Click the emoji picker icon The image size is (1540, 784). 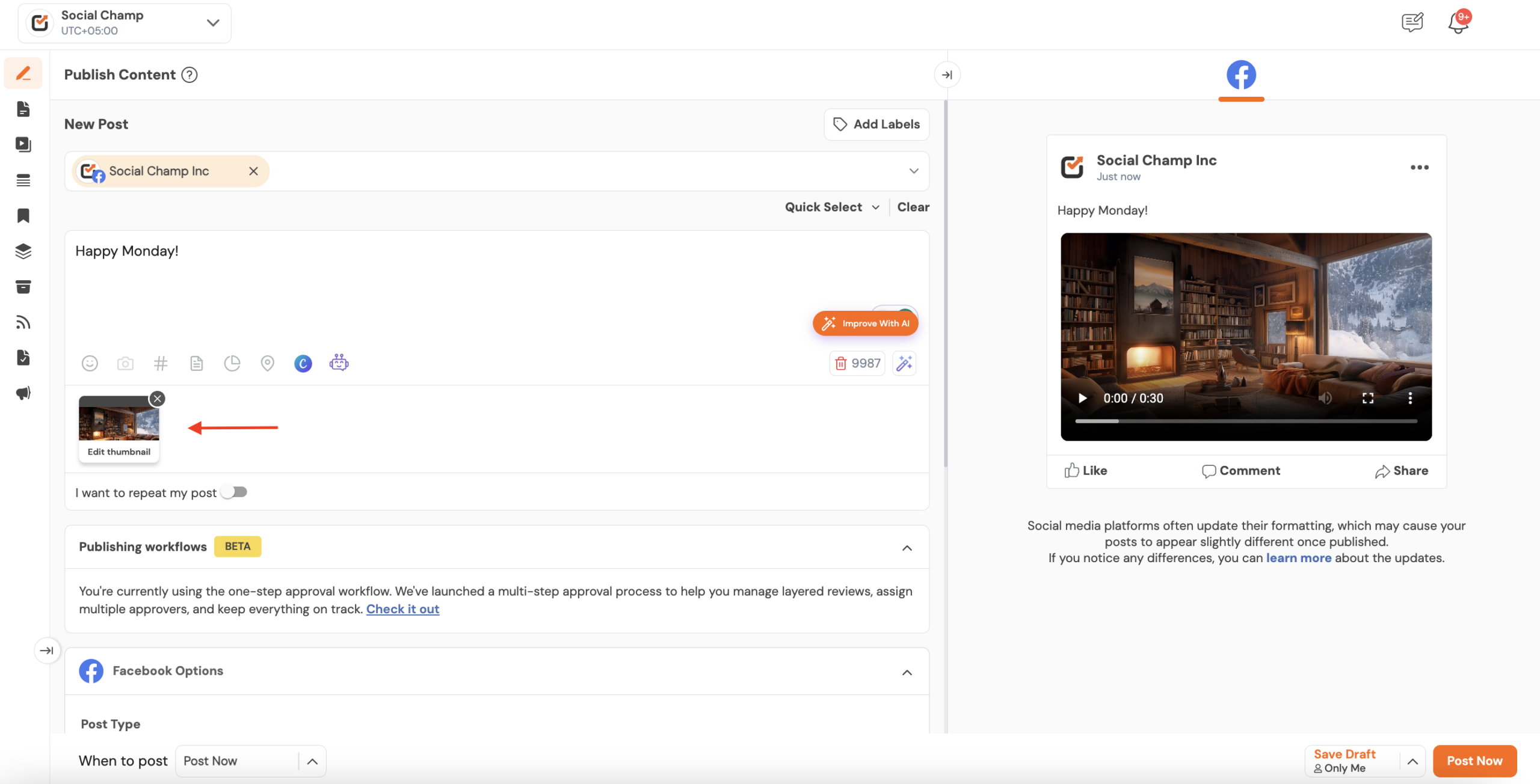(x=90, y=363)
